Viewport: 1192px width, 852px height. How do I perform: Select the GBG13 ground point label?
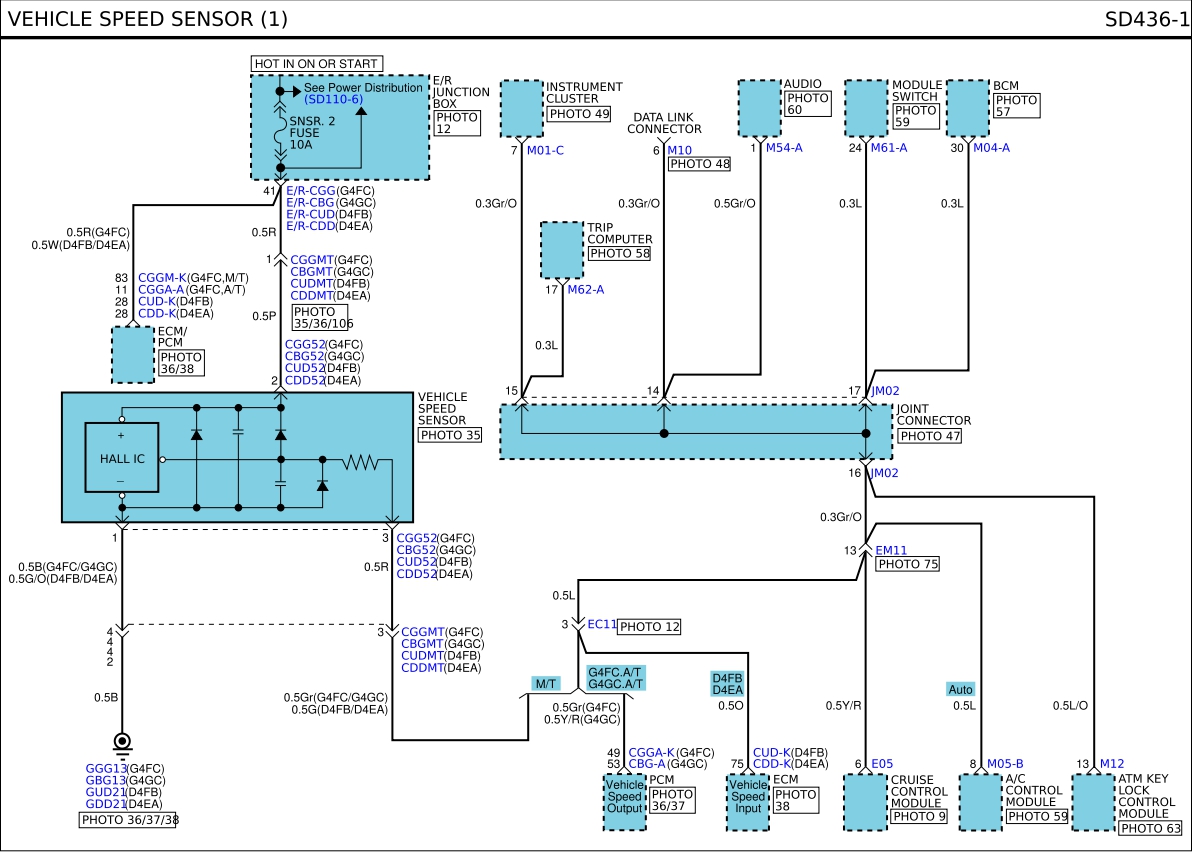point(106,781)
